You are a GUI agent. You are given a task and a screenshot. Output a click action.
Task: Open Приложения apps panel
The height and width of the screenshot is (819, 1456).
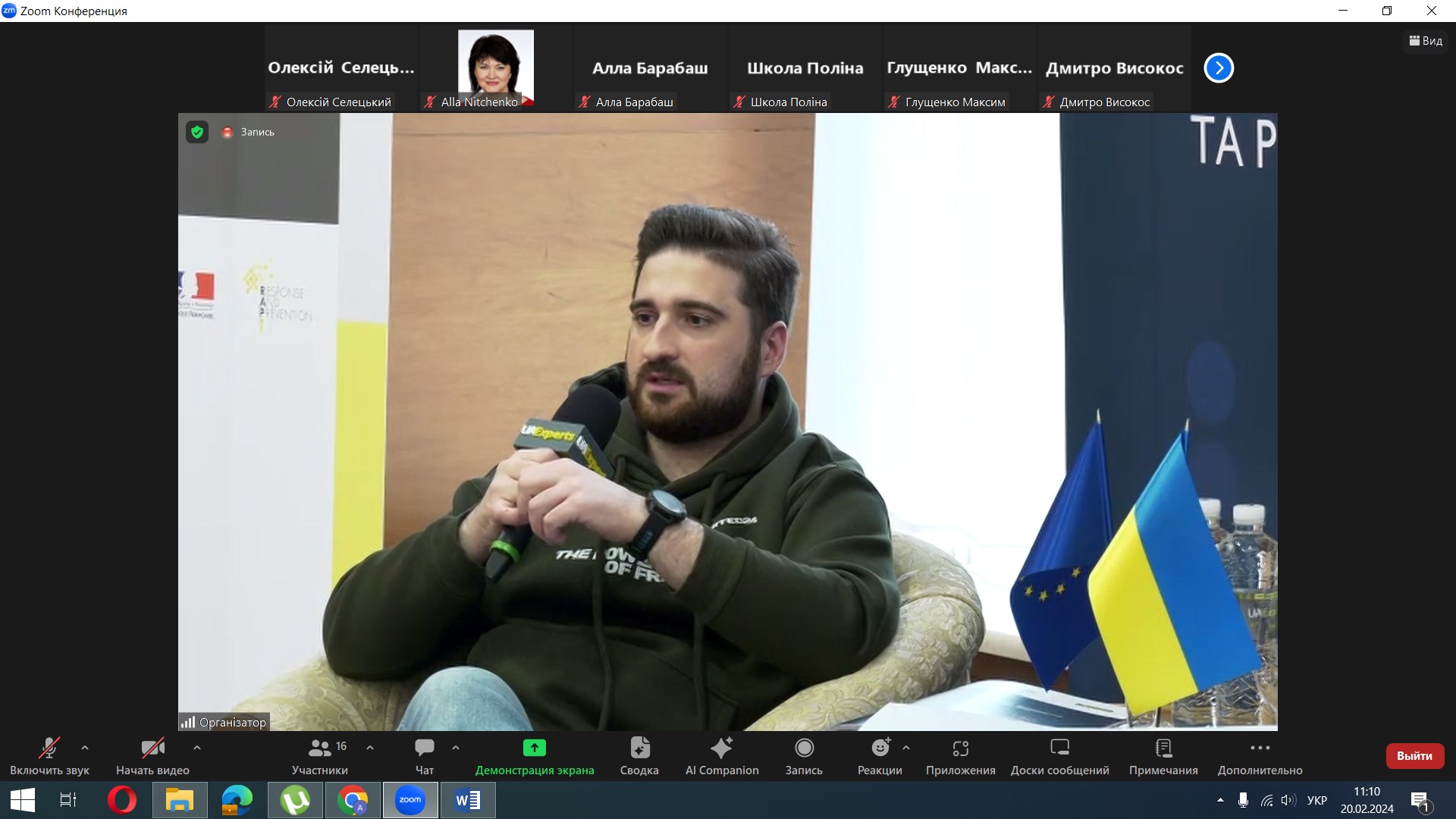(x=960, y=756)
